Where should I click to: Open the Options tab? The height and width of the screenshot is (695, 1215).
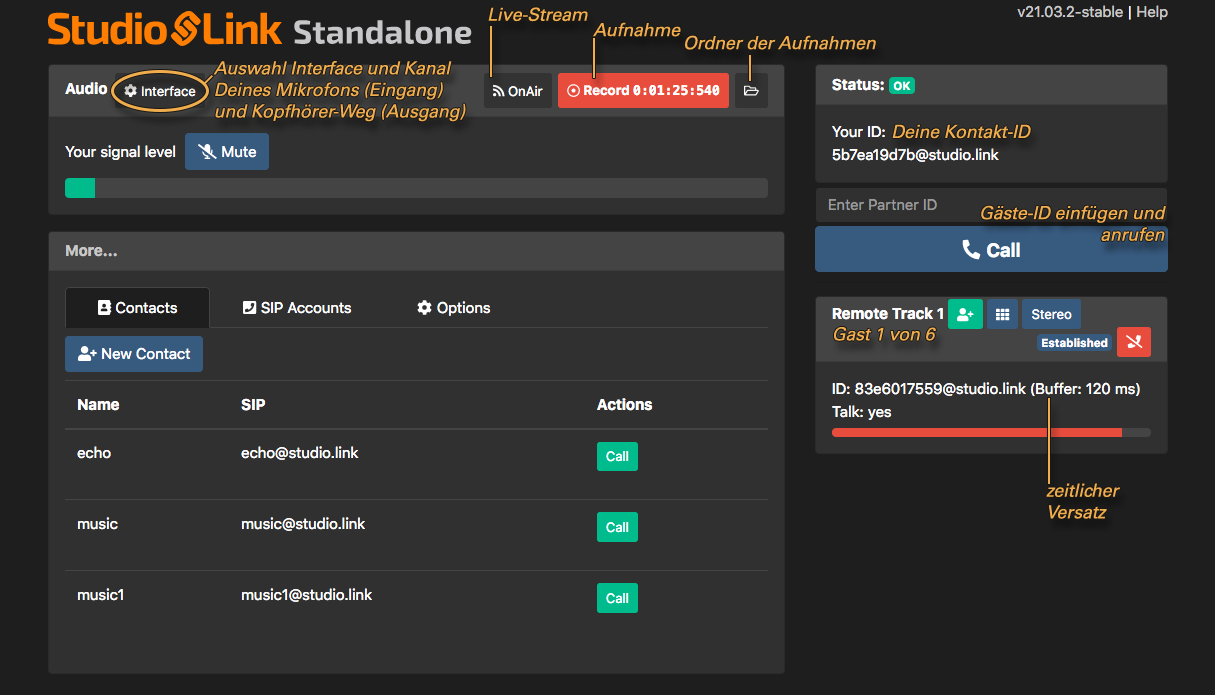coord(453,308)
